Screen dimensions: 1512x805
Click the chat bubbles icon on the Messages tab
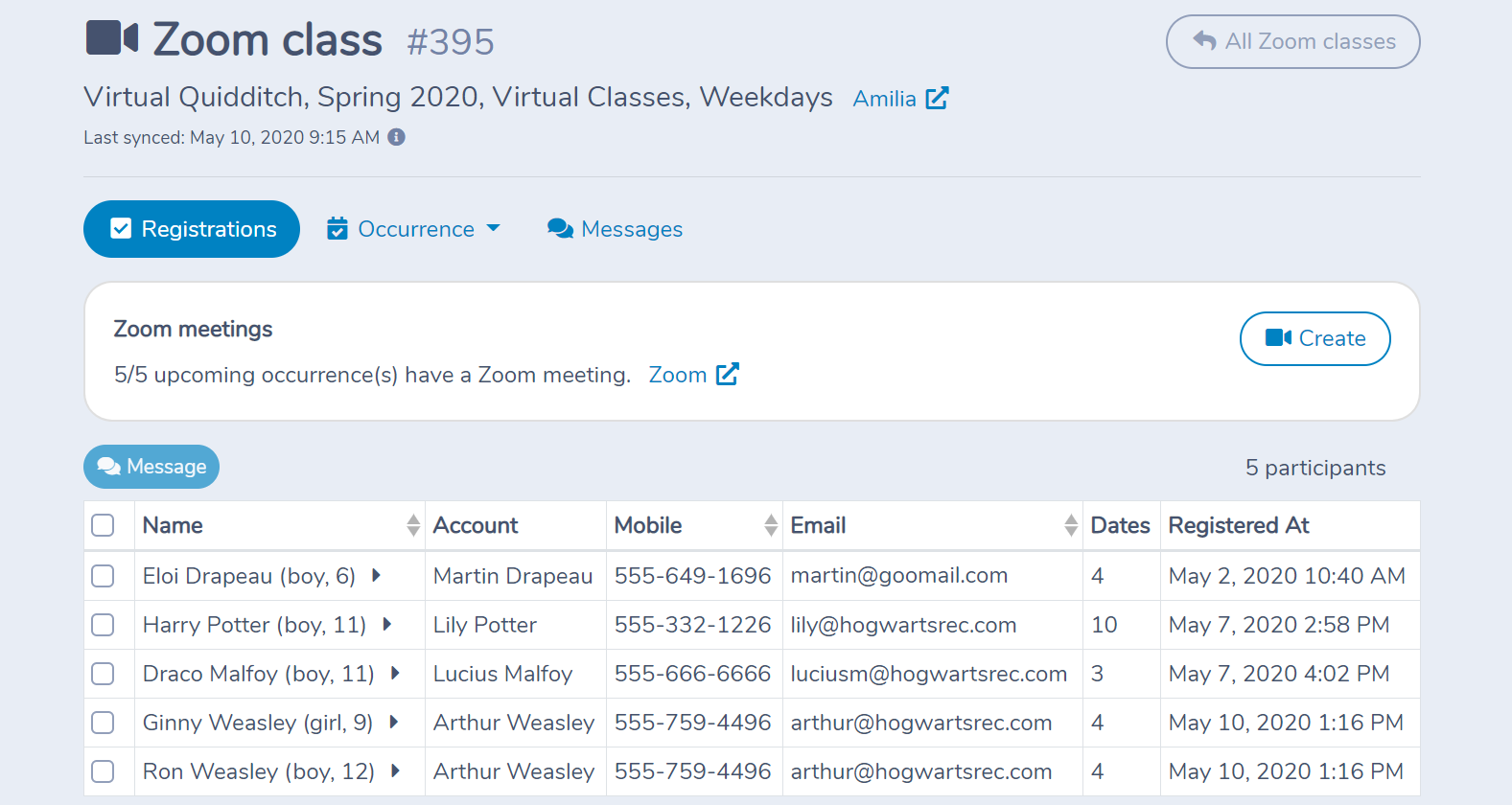tap(560, 229)
